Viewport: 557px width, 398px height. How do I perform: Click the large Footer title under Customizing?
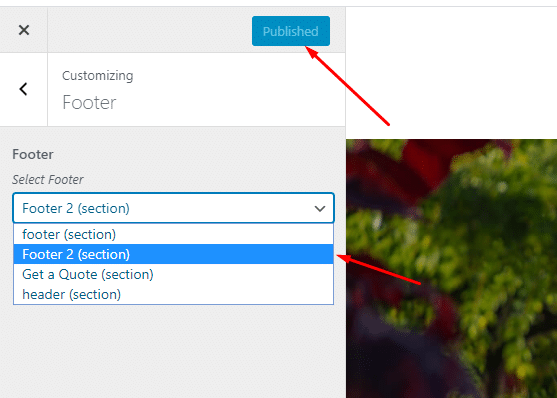click(x=89, y=103)
